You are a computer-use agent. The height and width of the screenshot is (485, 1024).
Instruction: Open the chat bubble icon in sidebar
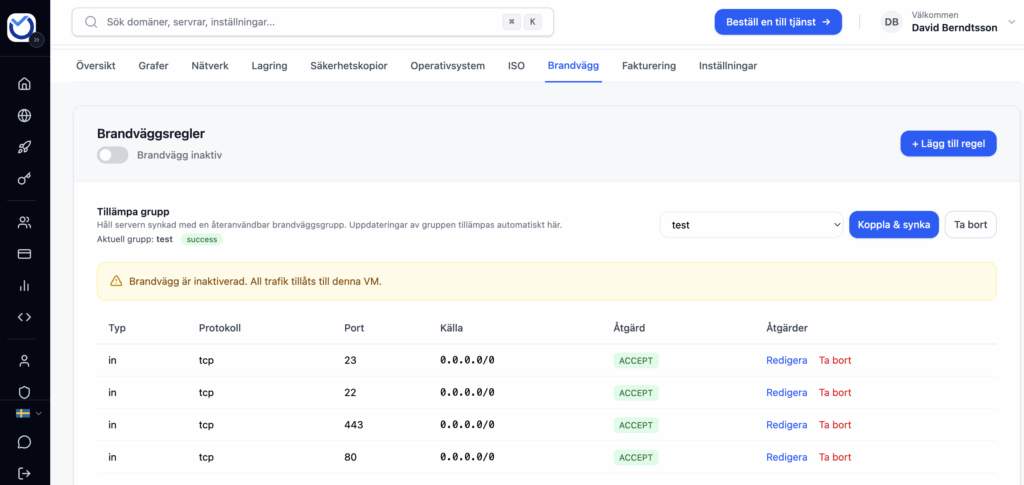point(25,442)
